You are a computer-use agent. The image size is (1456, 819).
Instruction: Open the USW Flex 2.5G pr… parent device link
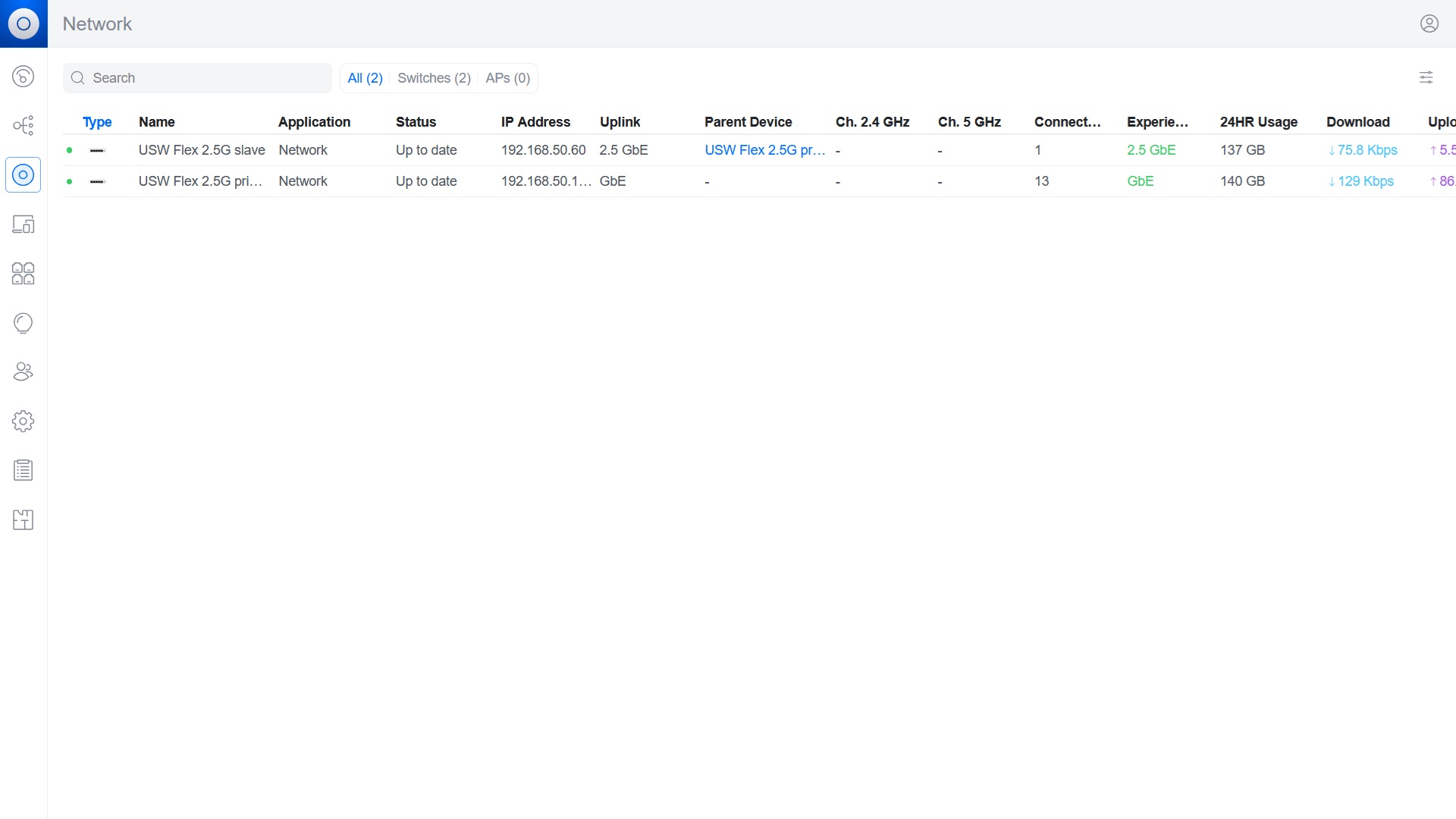point(764,150)
